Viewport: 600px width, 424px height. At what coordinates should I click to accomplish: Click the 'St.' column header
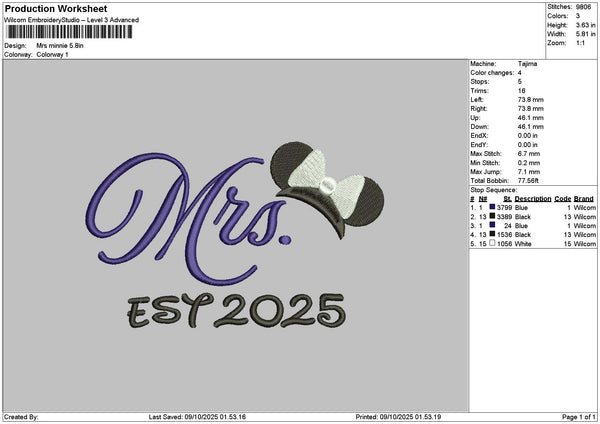pos(508,199)
